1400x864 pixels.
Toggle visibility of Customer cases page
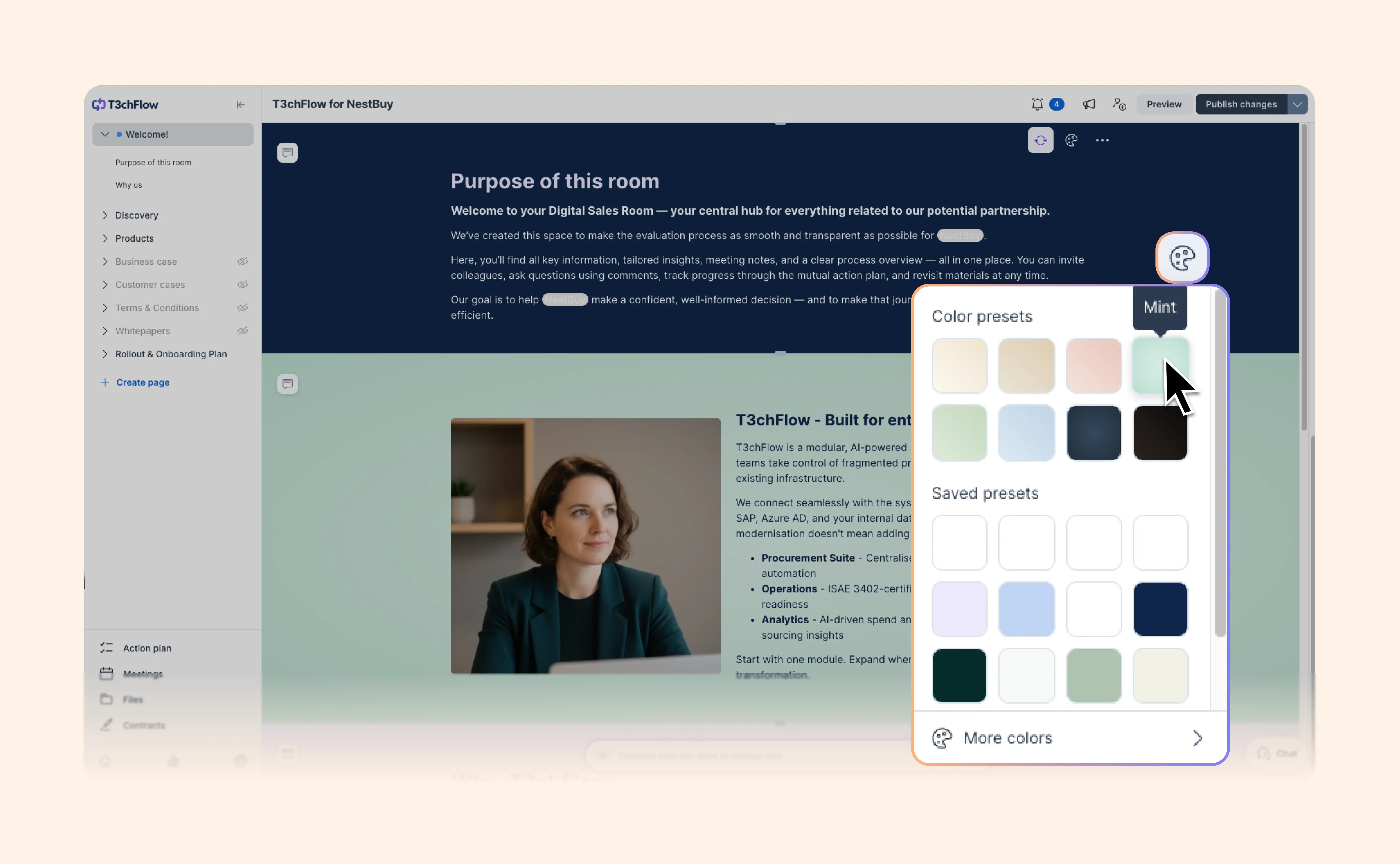243,285
